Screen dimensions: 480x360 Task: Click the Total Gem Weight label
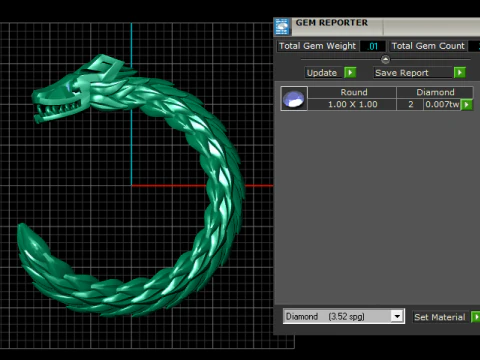[x=318, y=46]
